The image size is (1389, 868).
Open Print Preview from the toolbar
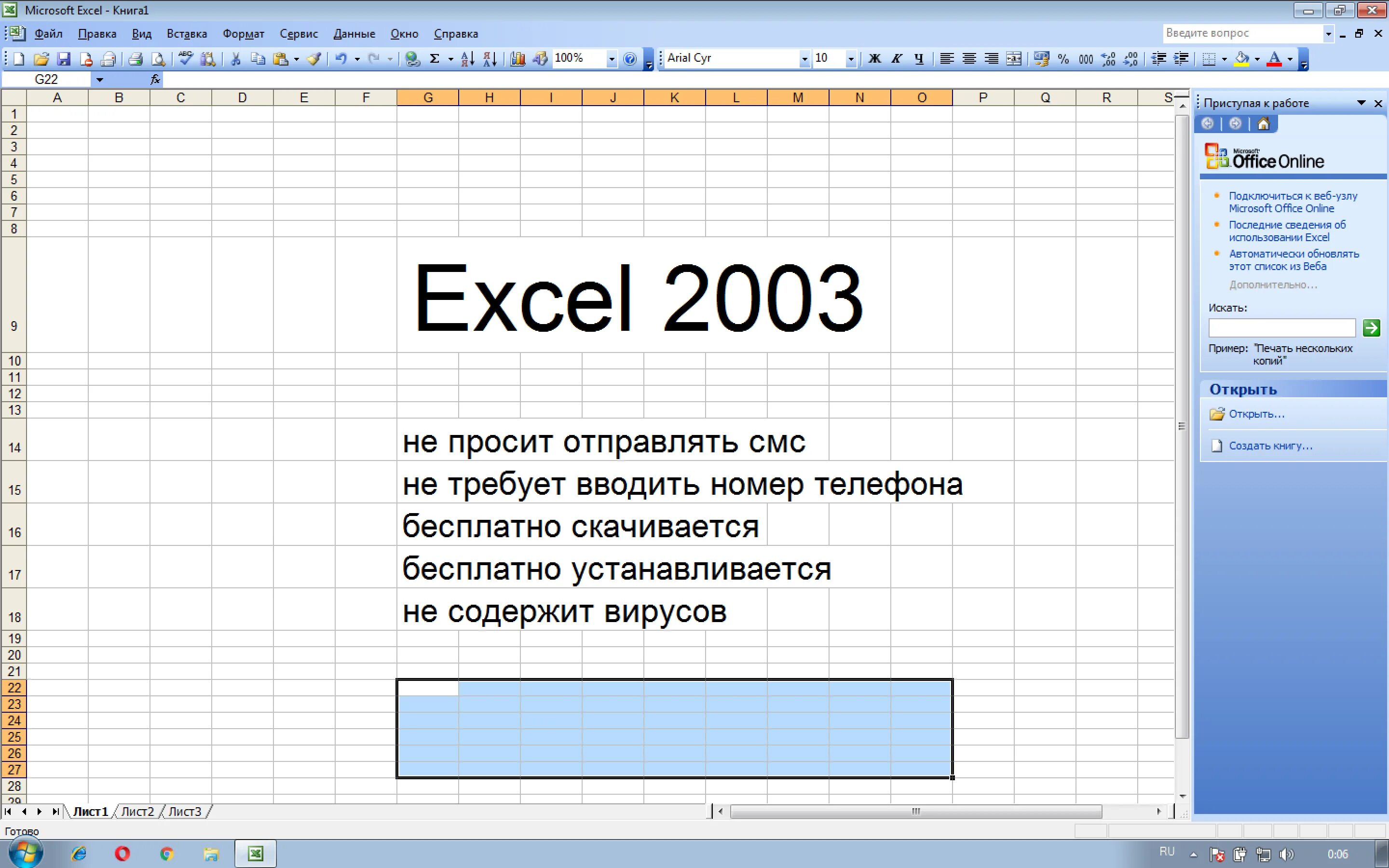pos(158,58)
